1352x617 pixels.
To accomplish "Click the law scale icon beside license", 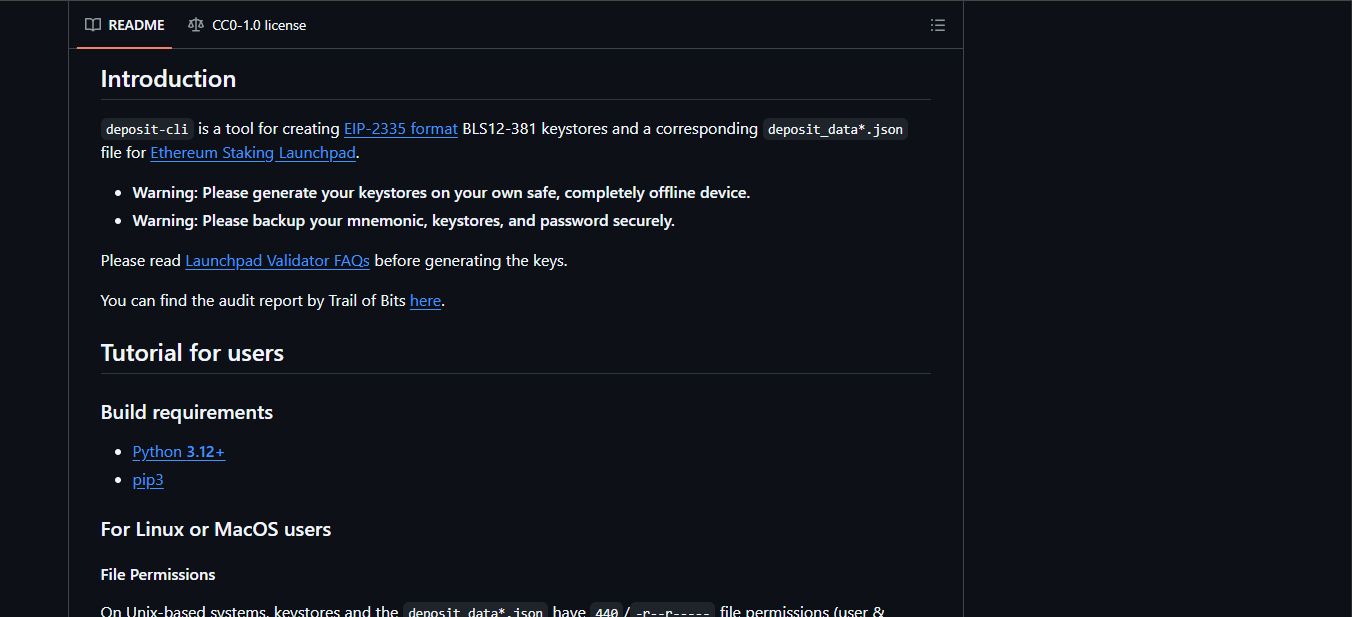I will point(195,25).
